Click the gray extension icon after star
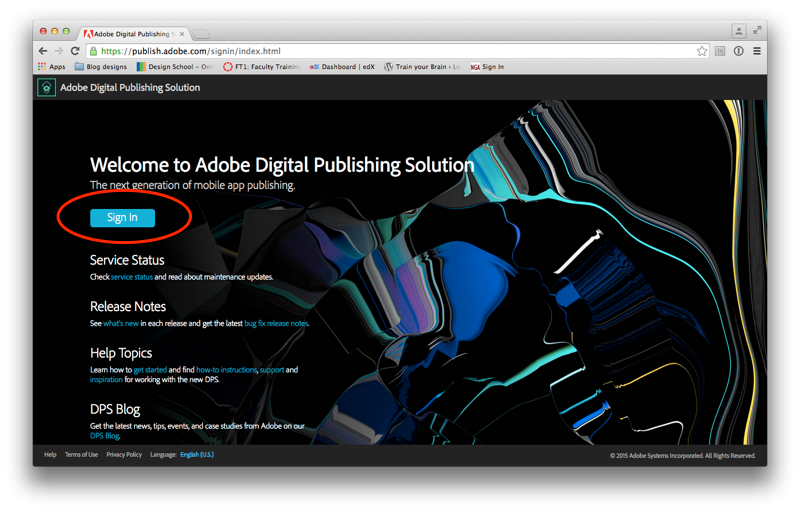This screenshot has height=512, width=800. click(x=720, y=51)
